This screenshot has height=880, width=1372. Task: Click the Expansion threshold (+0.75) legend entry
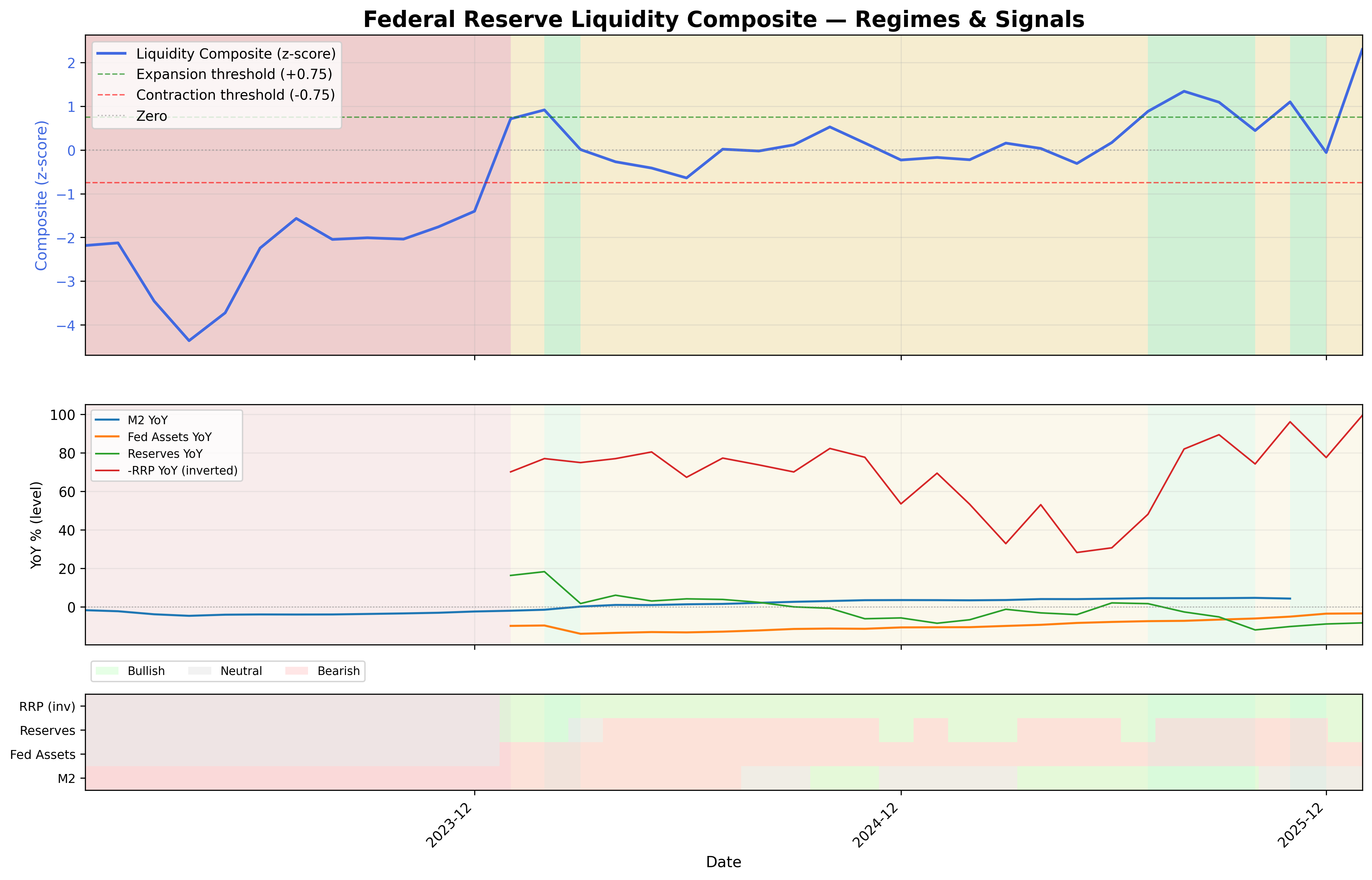tap(234, 74)
